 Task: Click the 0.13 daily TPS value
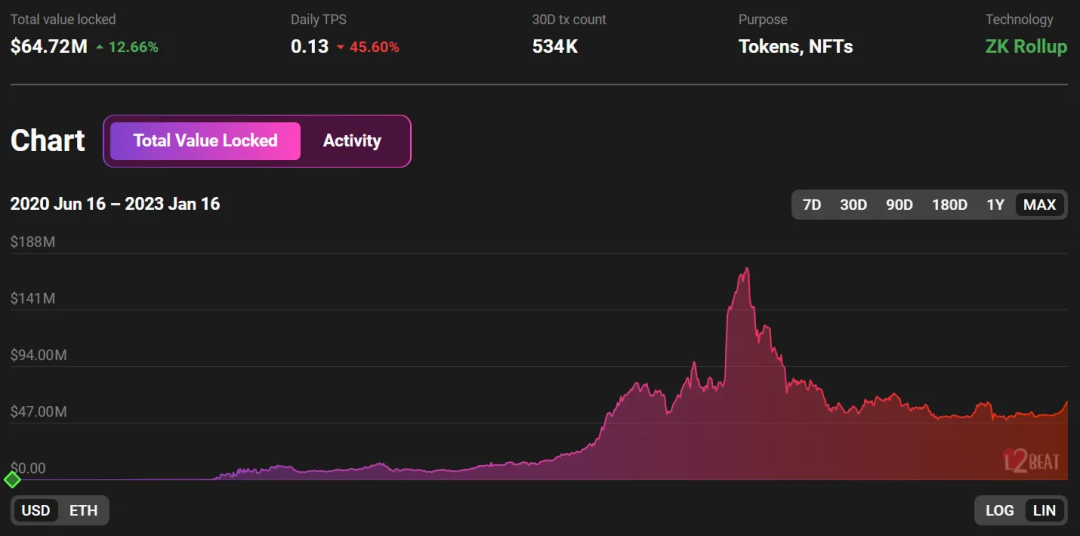[309, 47]
